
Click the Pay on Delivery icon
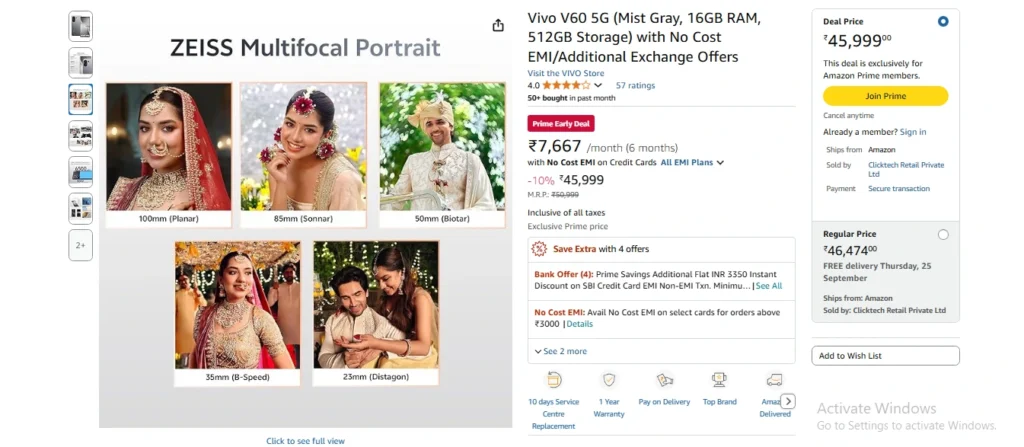(x=664, y=380)
